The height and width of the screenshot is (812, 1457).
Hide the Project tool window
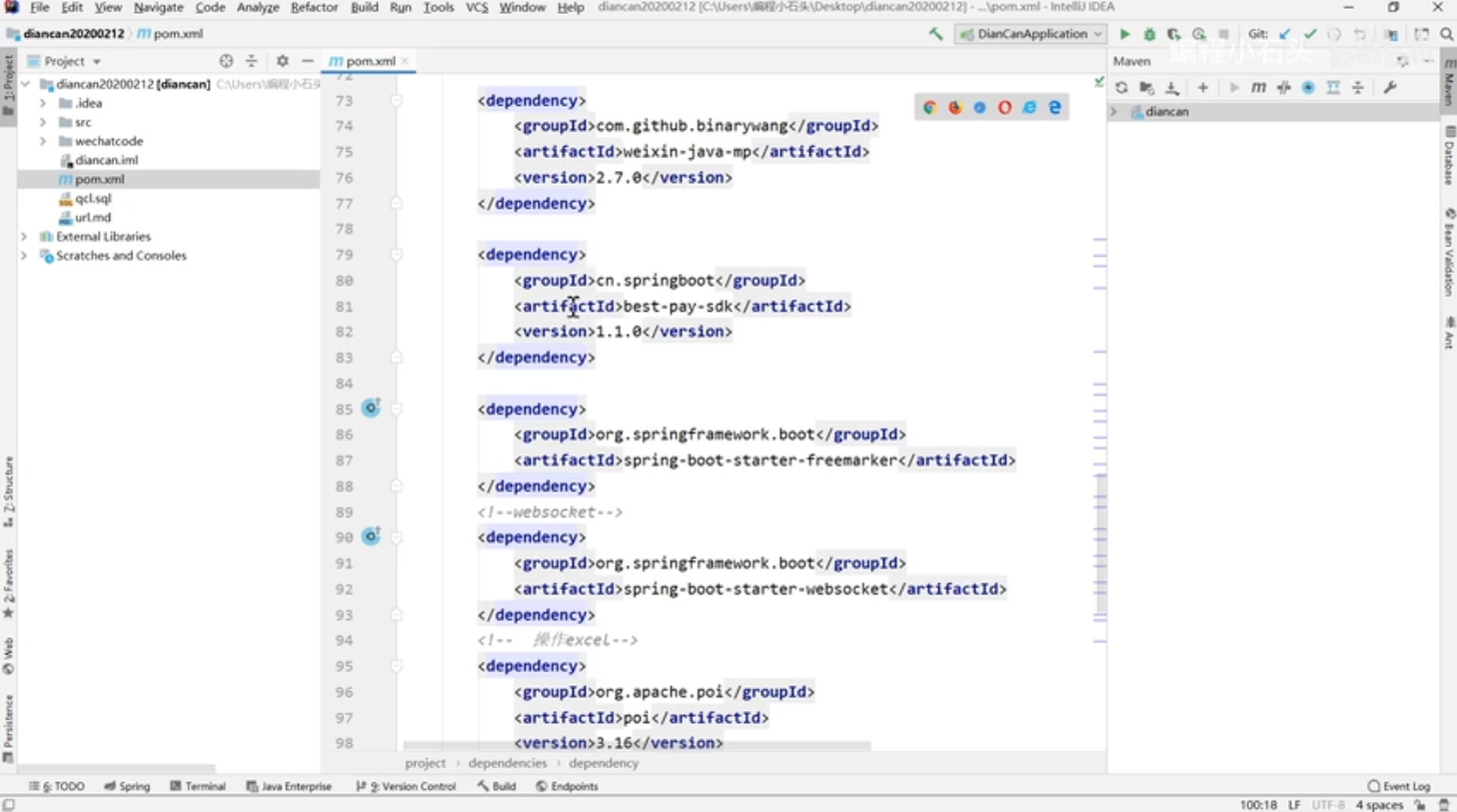[308, 61]
